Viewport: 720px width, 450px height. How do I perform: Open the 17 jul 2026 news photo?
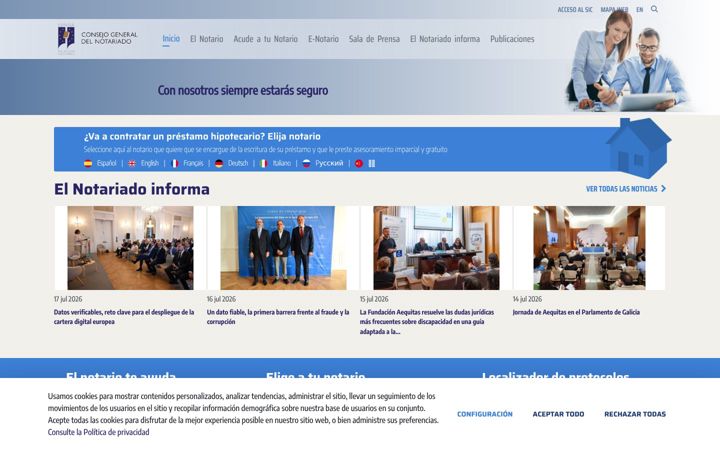click(x=130, y=248)
